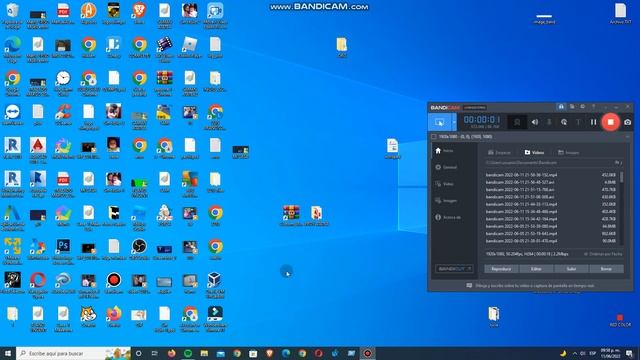Click the Subir button

coord(571,269)
